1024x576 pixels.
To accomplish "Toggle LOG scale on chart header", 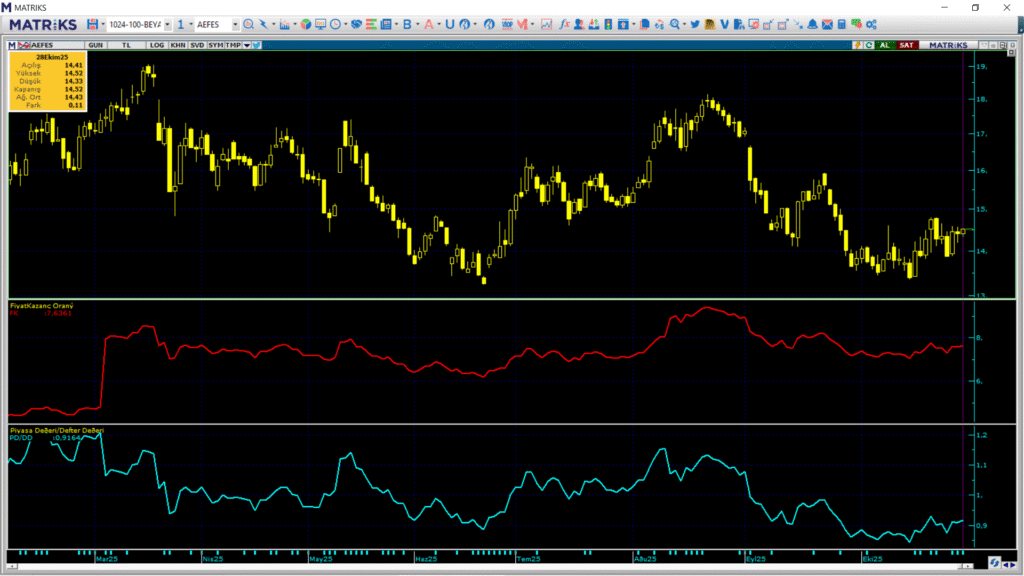I will [x=157, y=45].
